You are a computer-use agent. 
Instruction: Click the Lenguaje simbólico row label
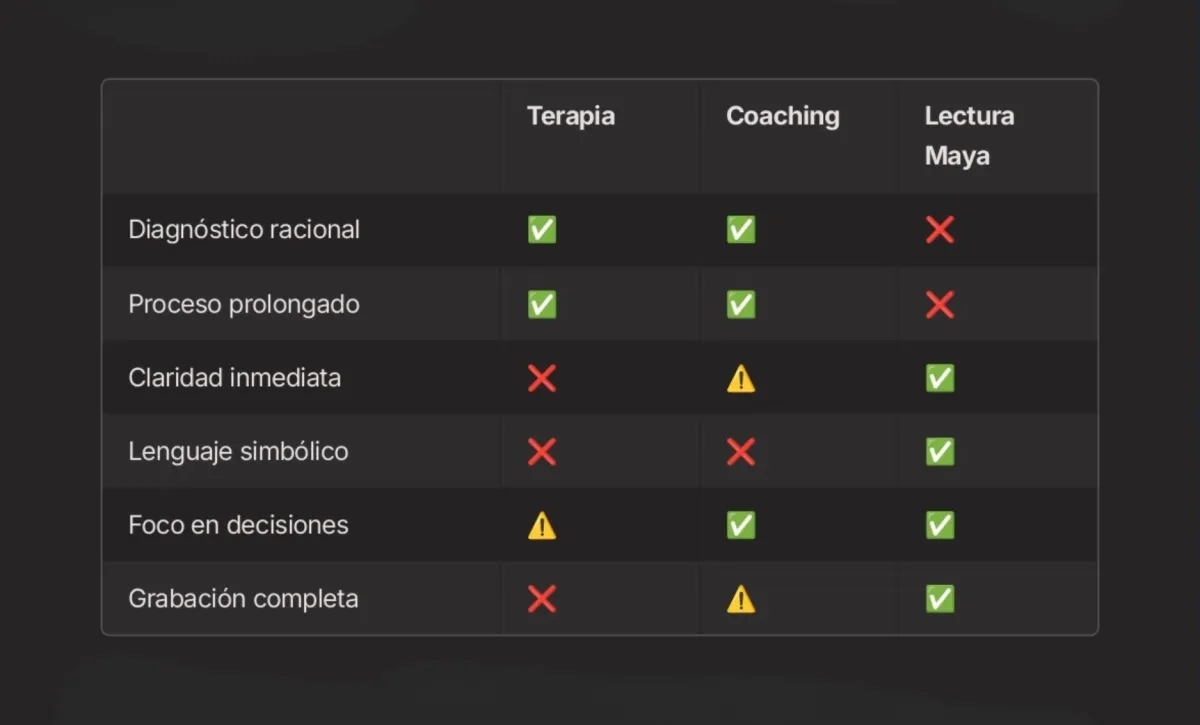[238, 452]
